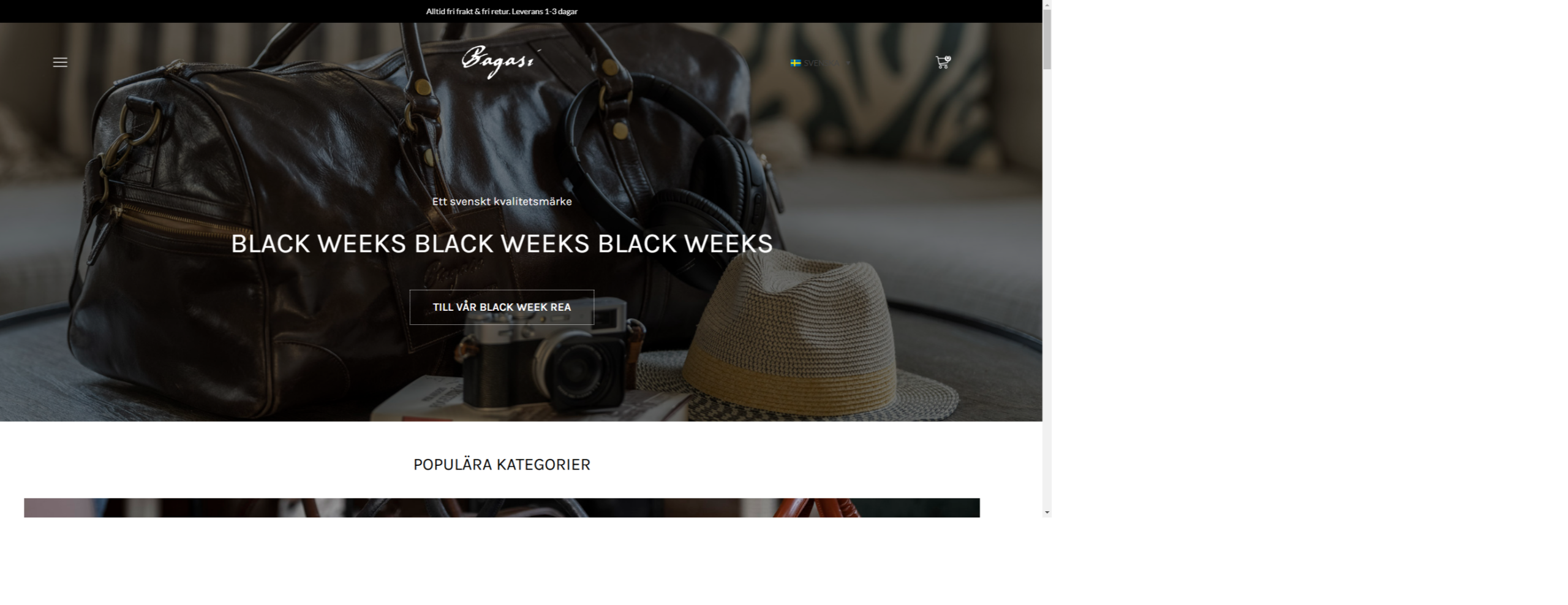Click the vertical scrollbar thumb
The width and height of the screenshot is (1568, 605).
1047,39
